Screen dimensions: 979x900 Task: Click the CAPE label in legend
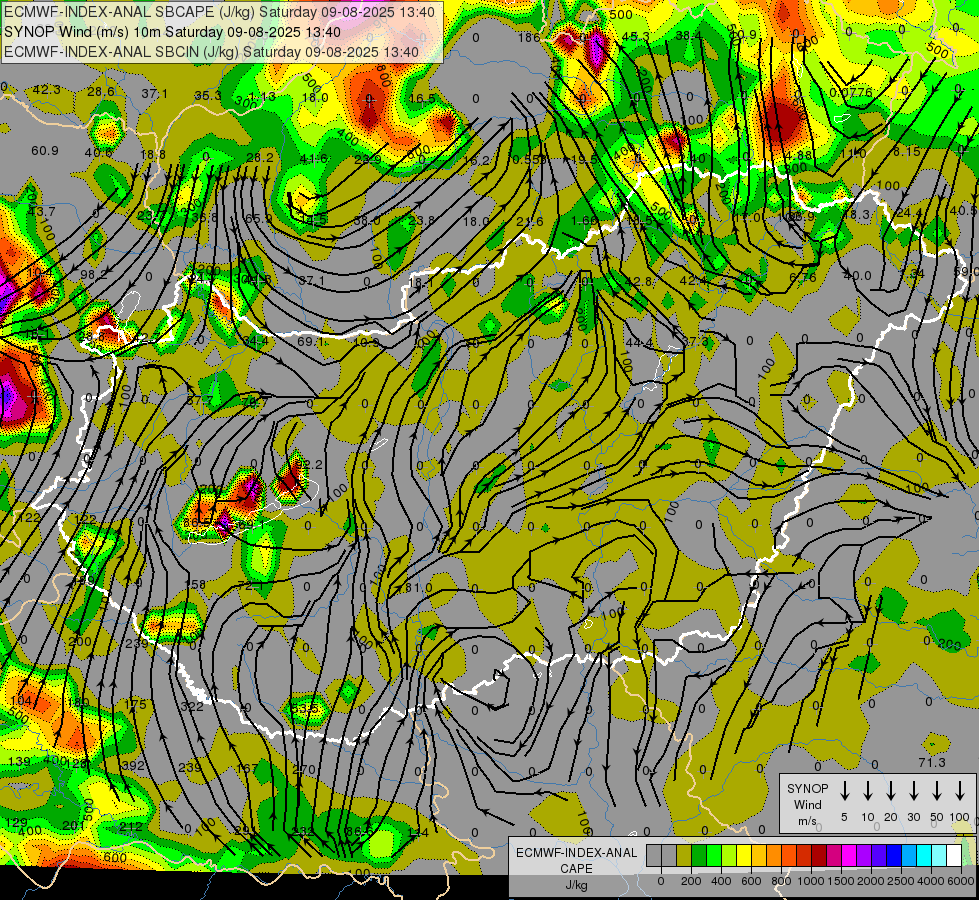(576, 869)
